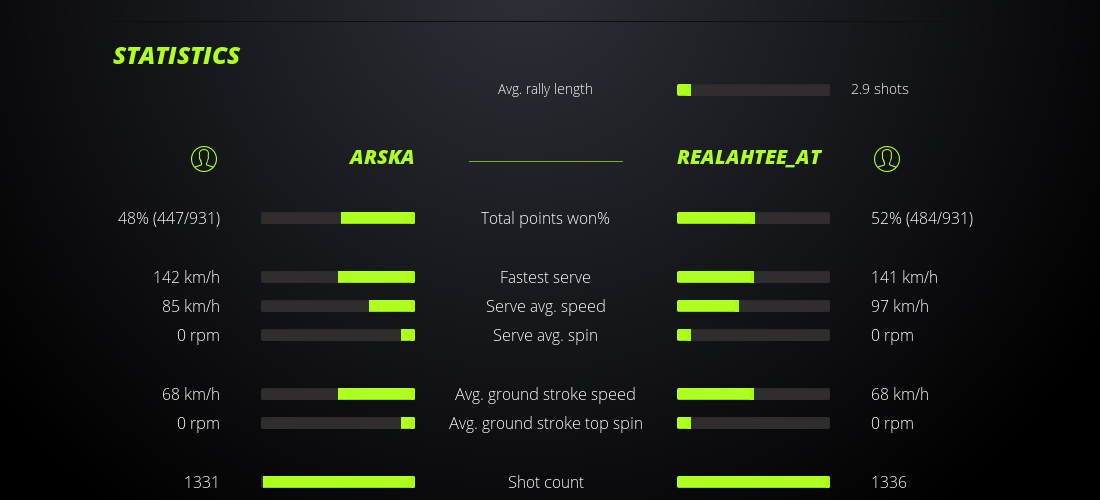The width and height of the screenshot is (1100, 500).
Task: Click ARSKA's Total points won bar
Action: pos(338,218)
